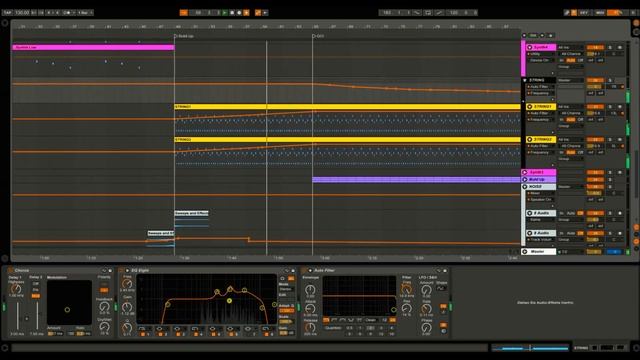
Task: Open NOISE track Mixer chooser
Action: pos(541,193)
